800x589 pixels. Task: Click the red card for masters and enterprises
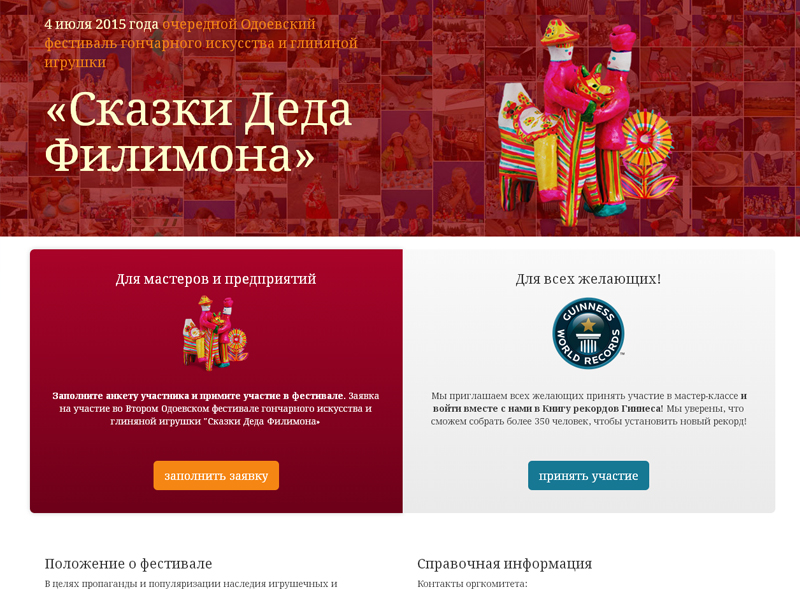pos(216,381)
